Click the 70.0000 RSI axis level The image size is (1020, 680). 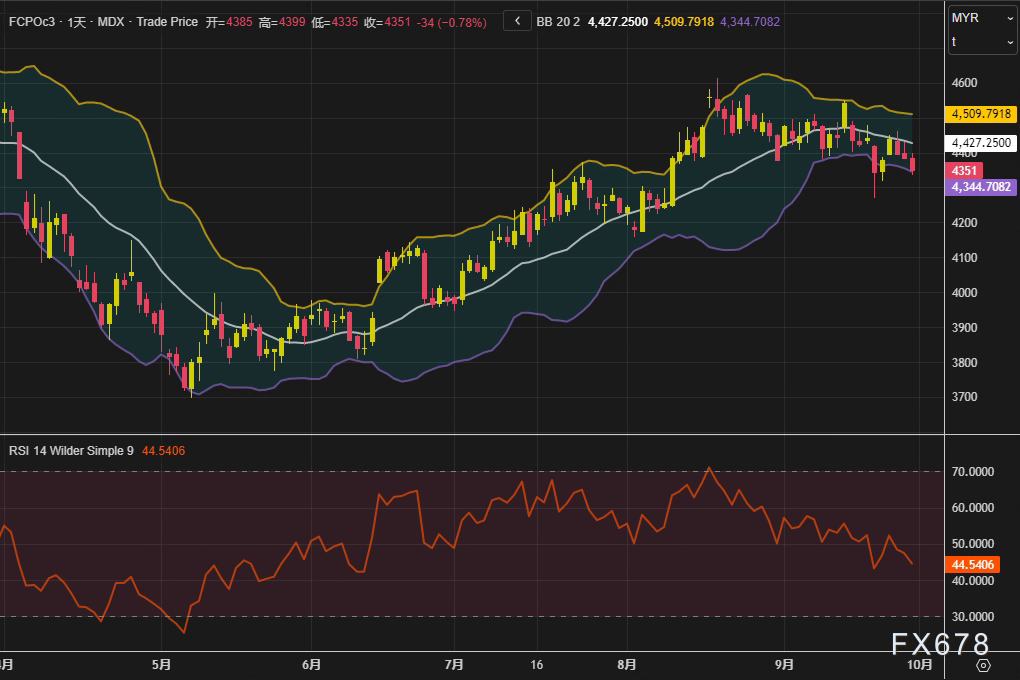pyautogui.click(x=973, y=471)
